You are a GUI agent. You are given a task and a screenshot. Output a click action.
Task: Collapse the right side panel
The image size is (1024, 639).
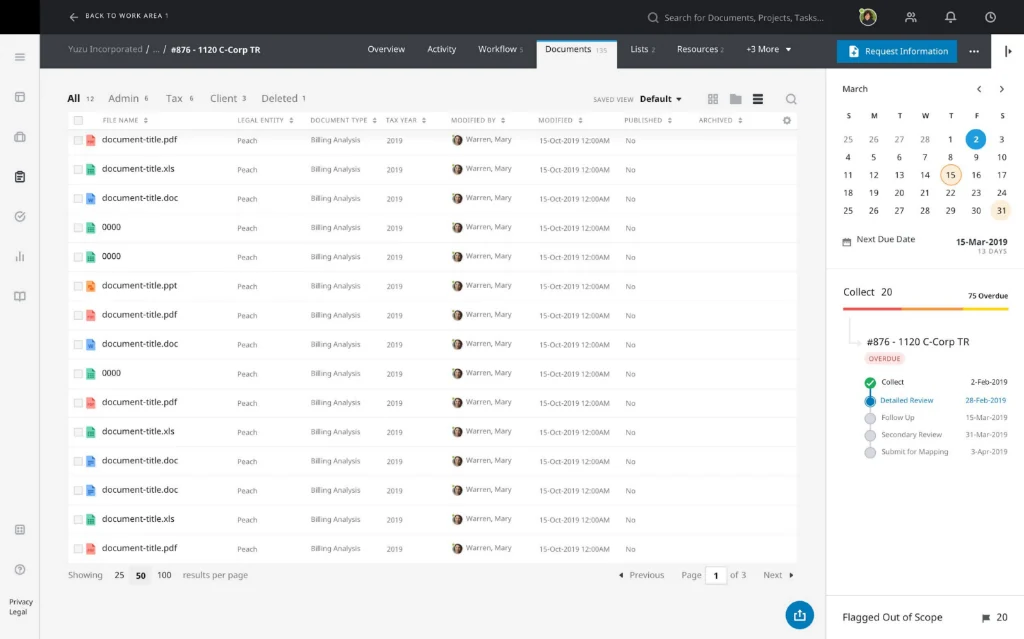tap(1008, 51)
